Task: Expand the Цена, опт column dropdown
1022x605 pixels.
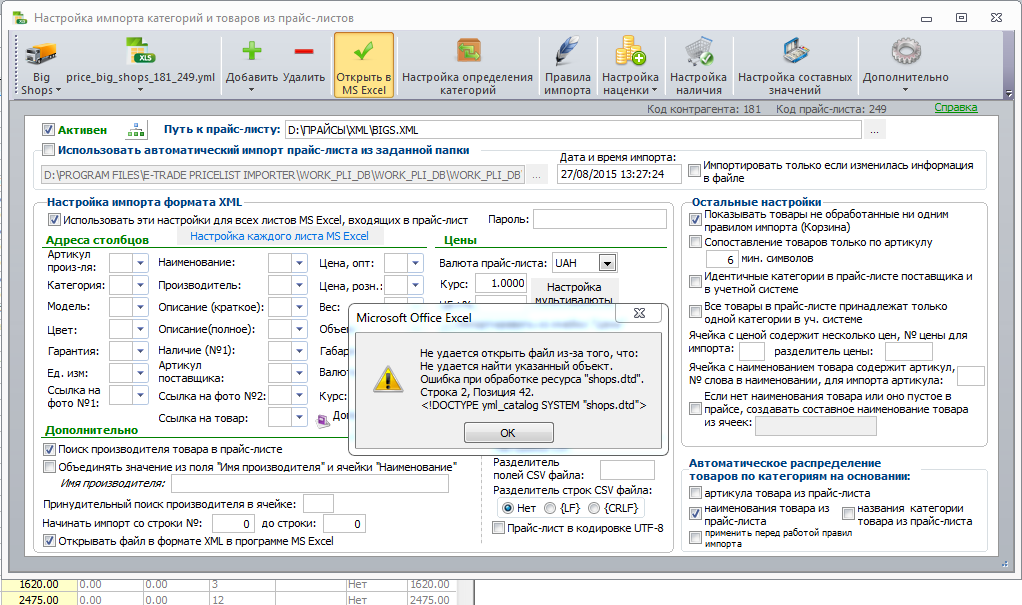Action: point(415,263)
